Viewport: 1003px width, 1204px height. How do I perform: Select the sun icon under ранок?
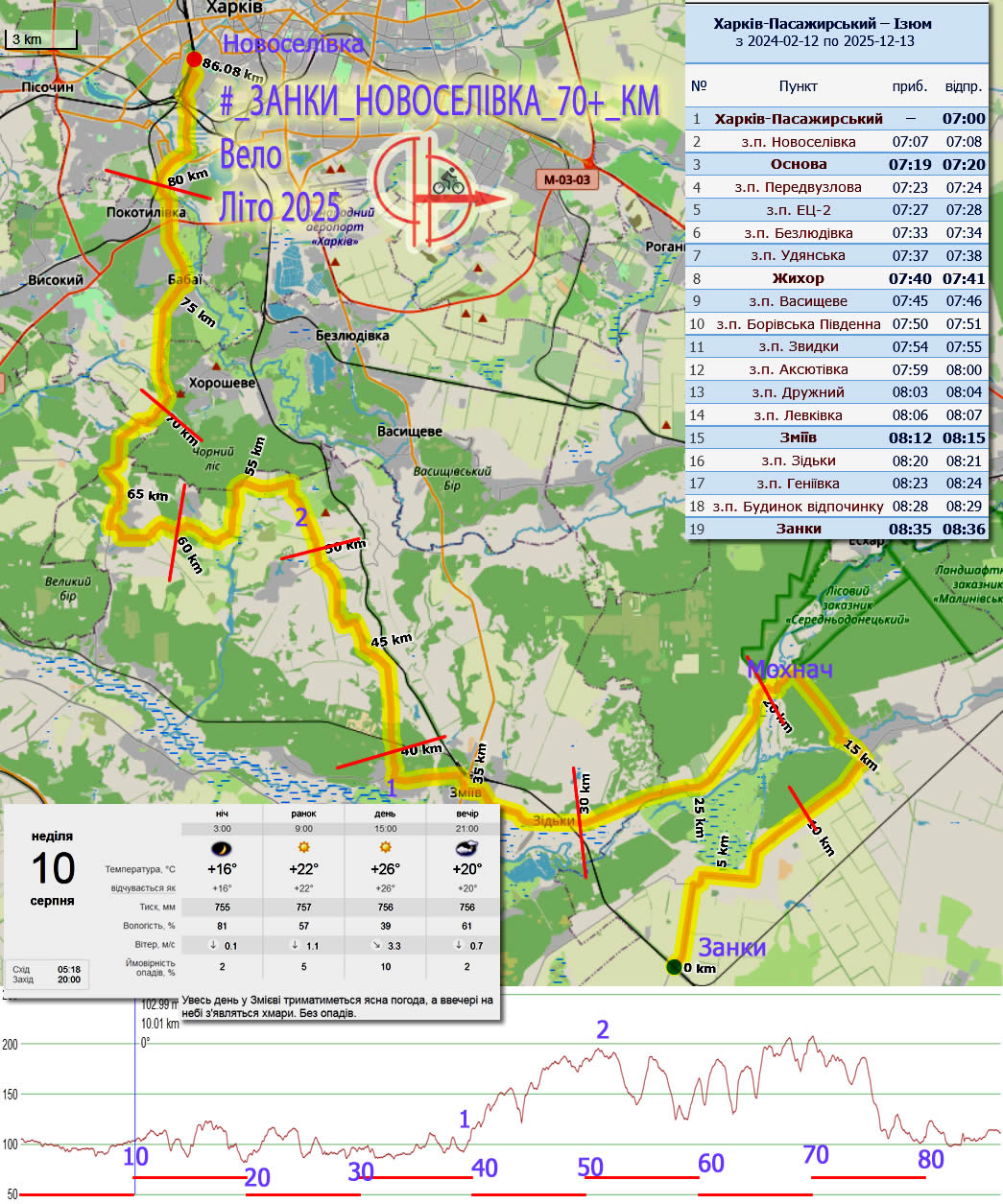303,848
